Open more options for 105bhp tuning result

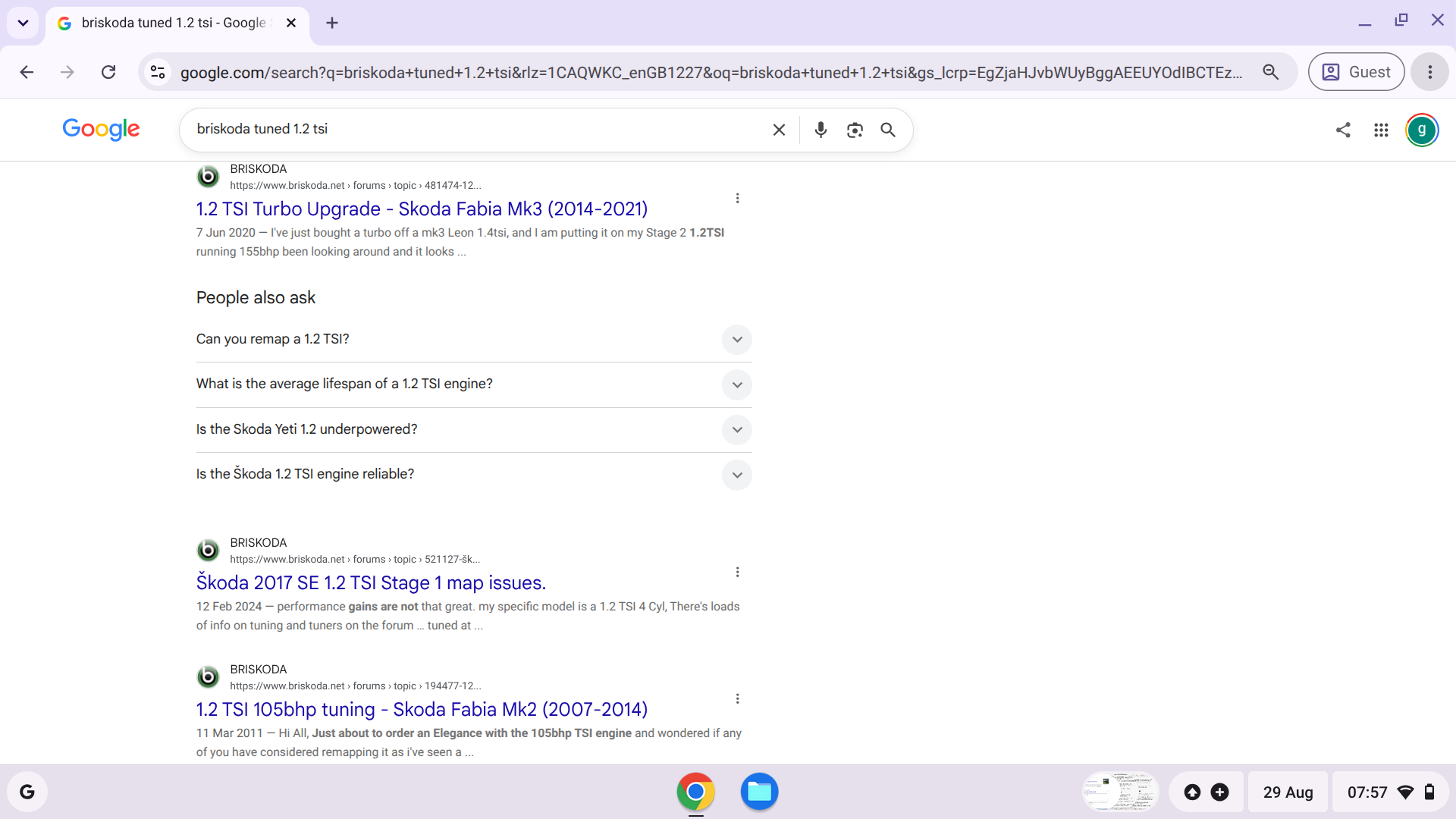(737, 698)
